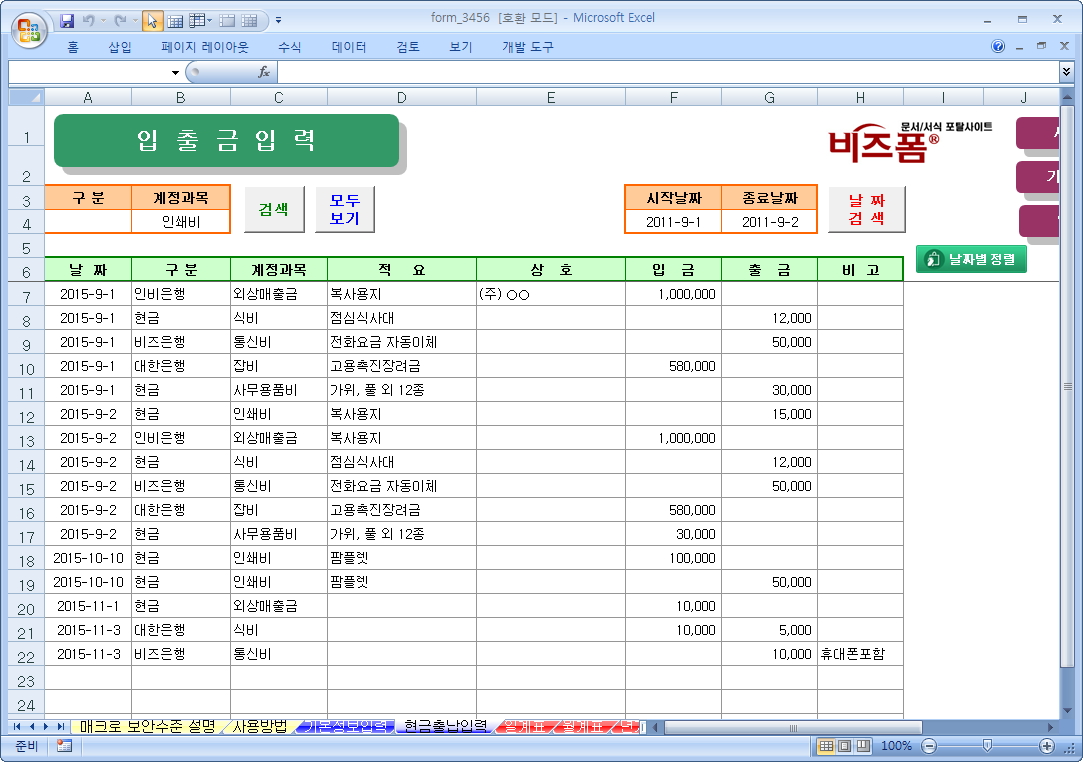This screenshot has height=762, width=1083.
Task: Expand the formula bar with the chevron
Action: 1066,72
